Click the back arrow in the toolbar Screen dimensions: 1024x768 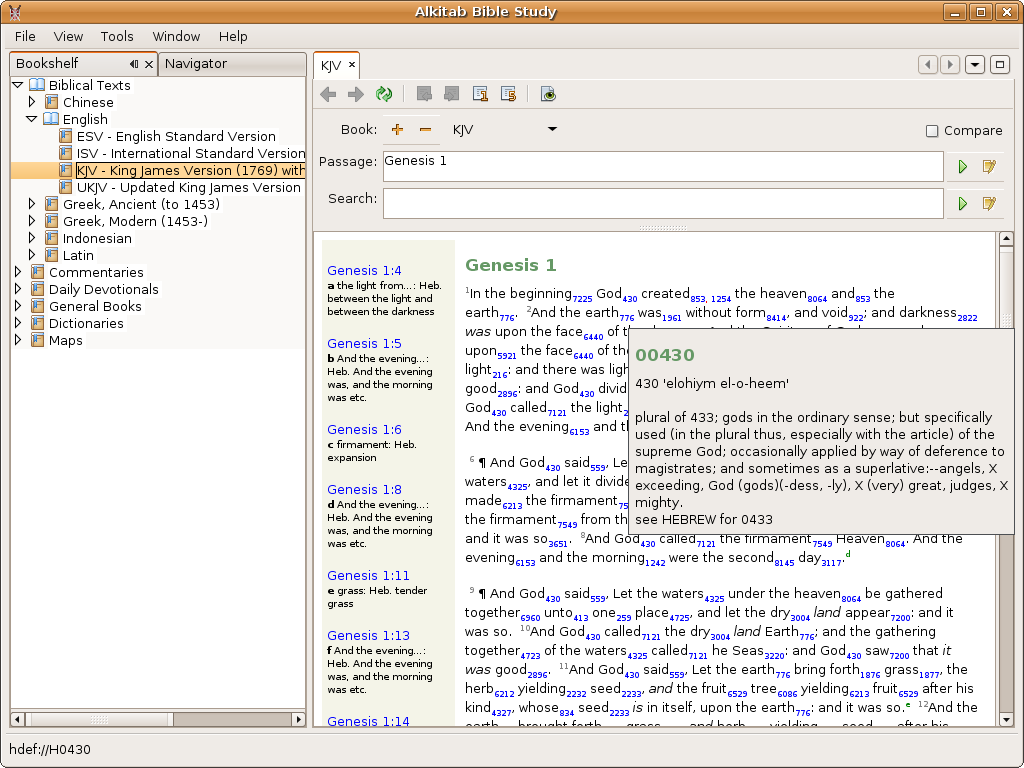coord(328,94)
